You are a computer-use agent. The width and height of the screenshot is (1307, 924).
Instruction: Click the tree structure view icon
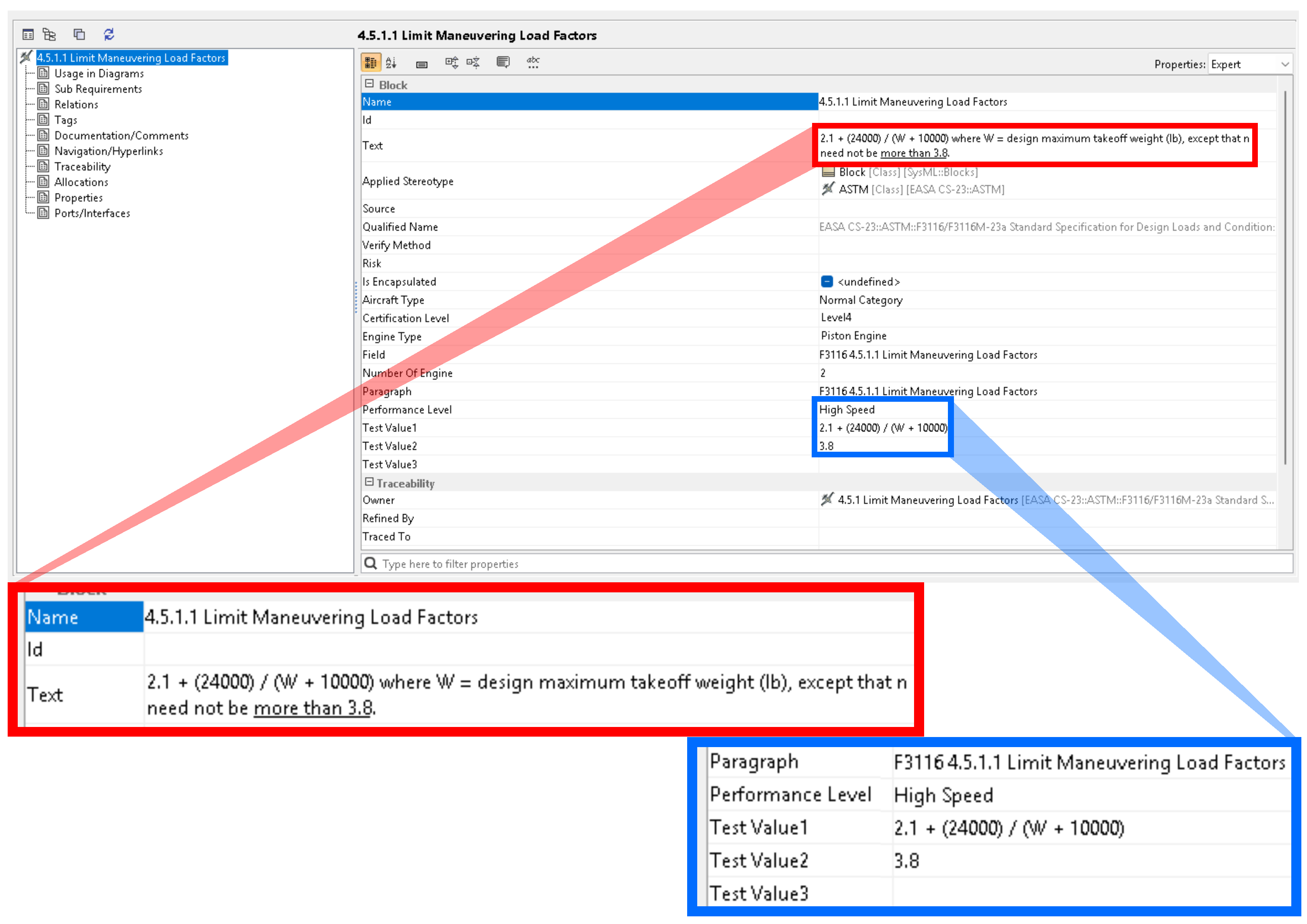pyautogui.click(x=50, y=34)
